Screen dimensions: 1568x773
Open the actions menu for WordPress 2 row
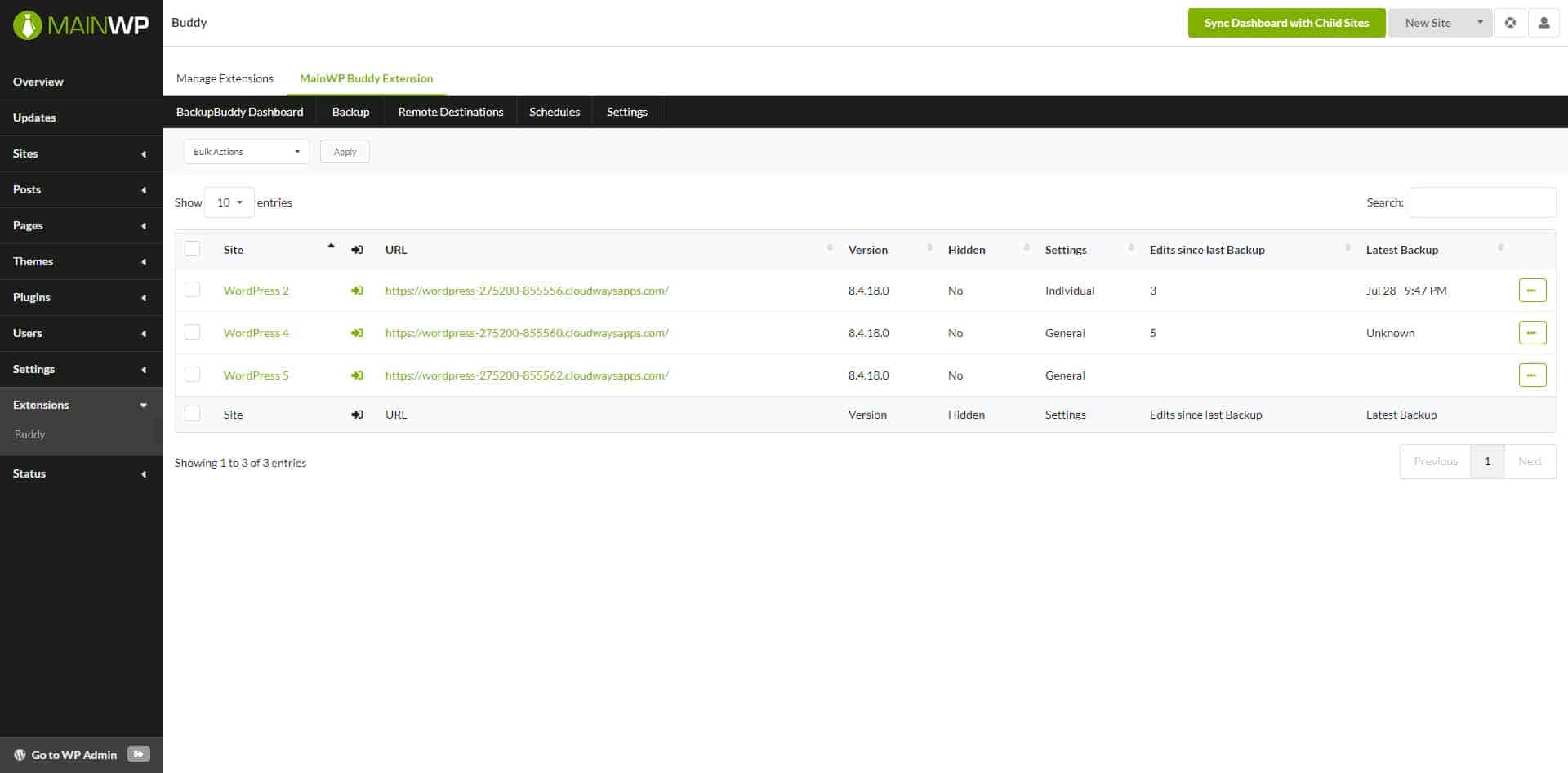[x=1532, y=290]
